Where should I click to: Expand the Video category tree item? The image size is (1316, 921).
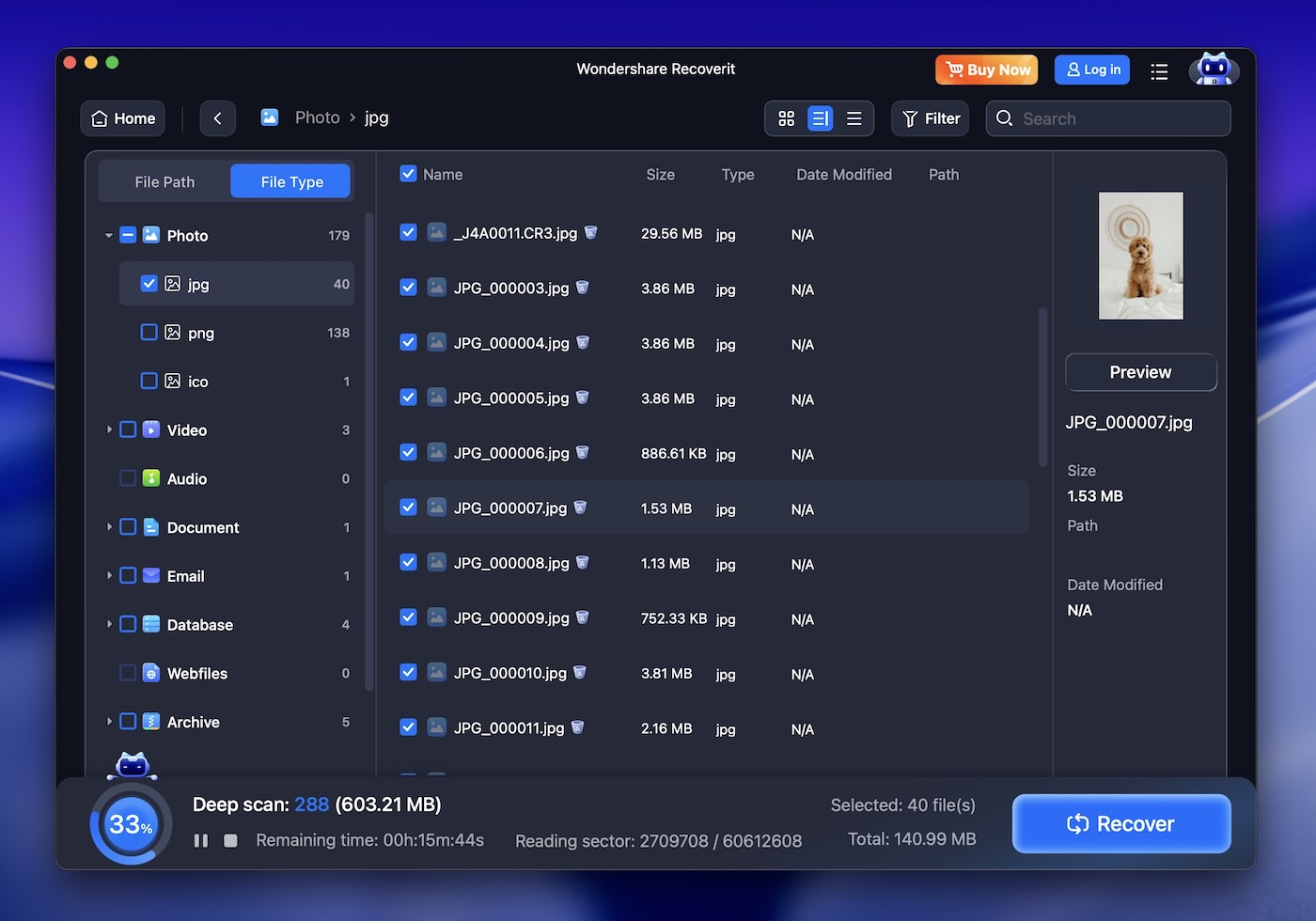click(108, 429)
